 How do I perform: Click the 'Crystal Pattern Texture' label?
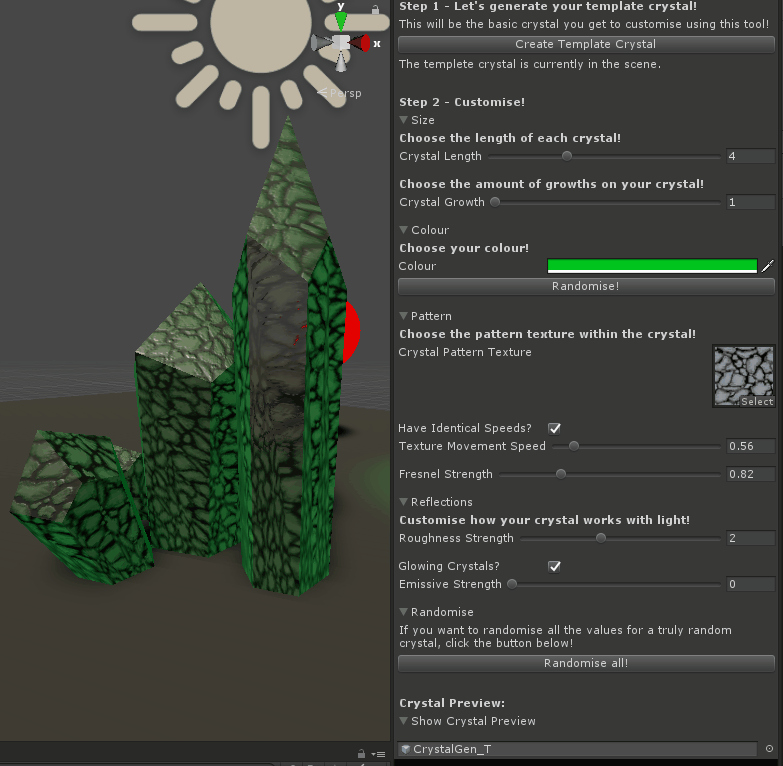(465, 352)
